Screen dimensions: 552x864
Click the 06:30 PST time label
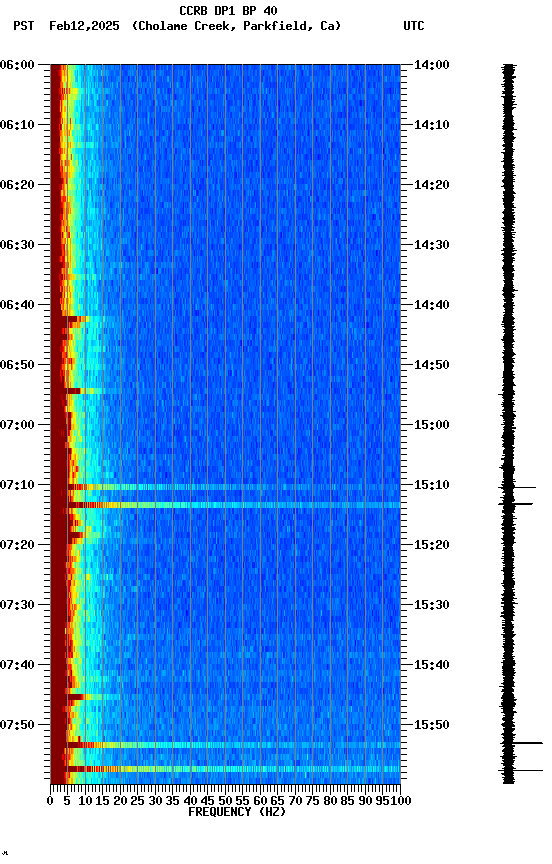tap(17, 245)
